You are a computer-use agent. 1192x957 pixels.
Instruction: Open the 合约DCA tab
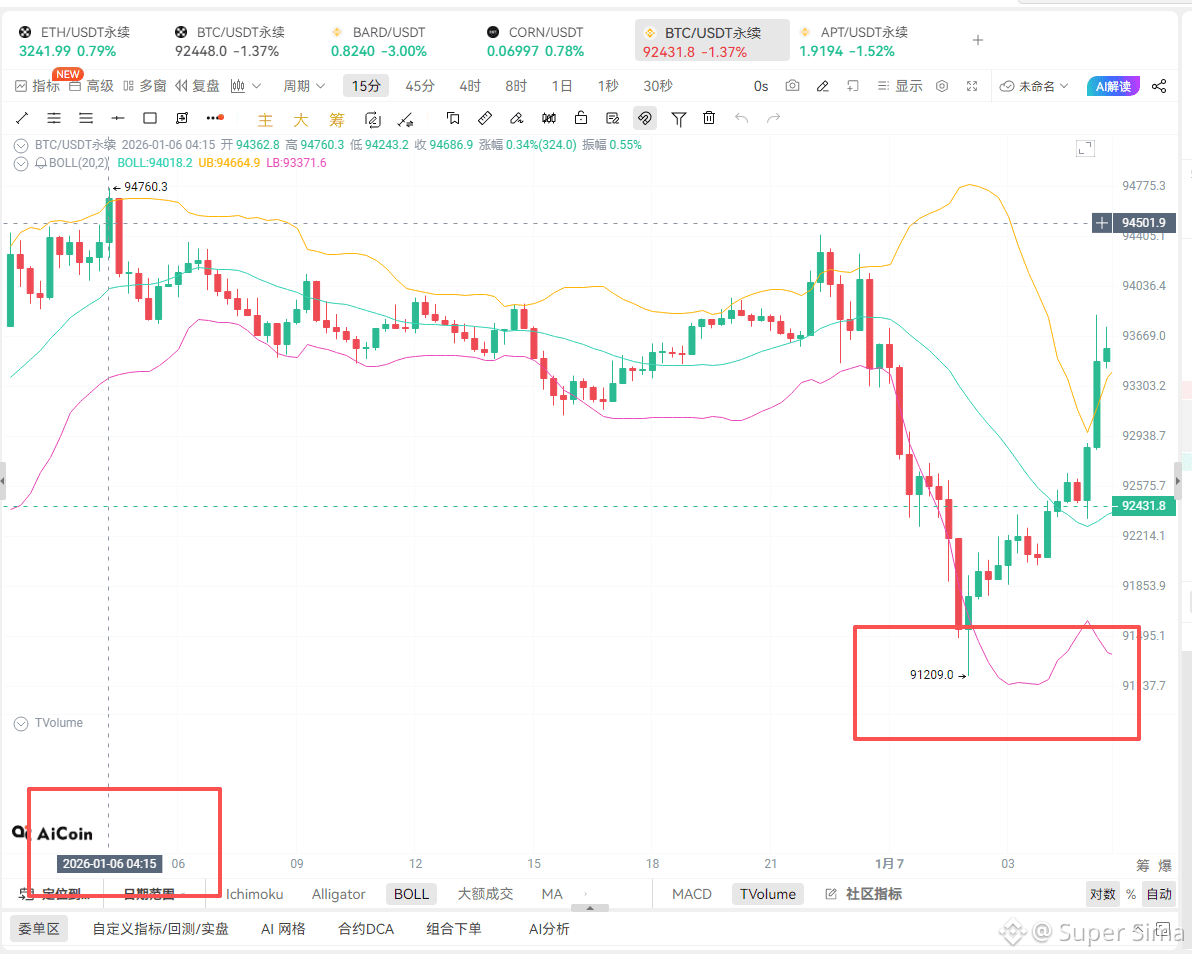366,929
